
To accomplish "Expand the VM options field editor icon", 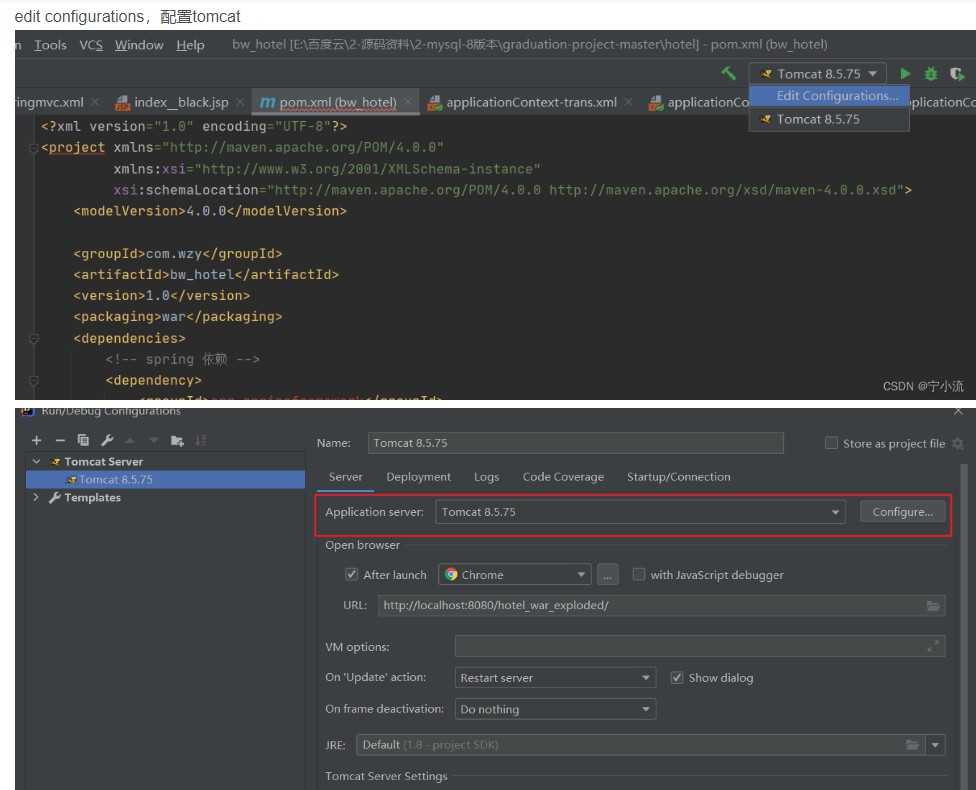I will click(932, 647).
